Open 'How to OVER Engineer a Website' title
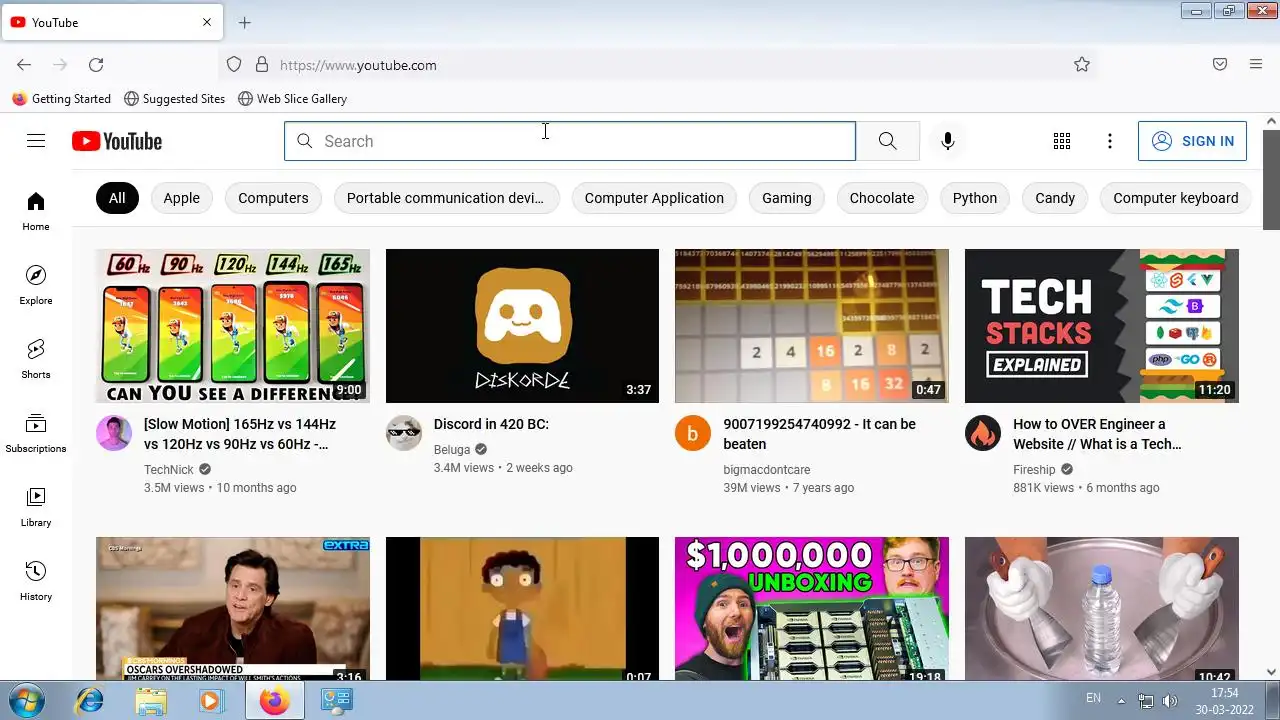 (1097, 434)
